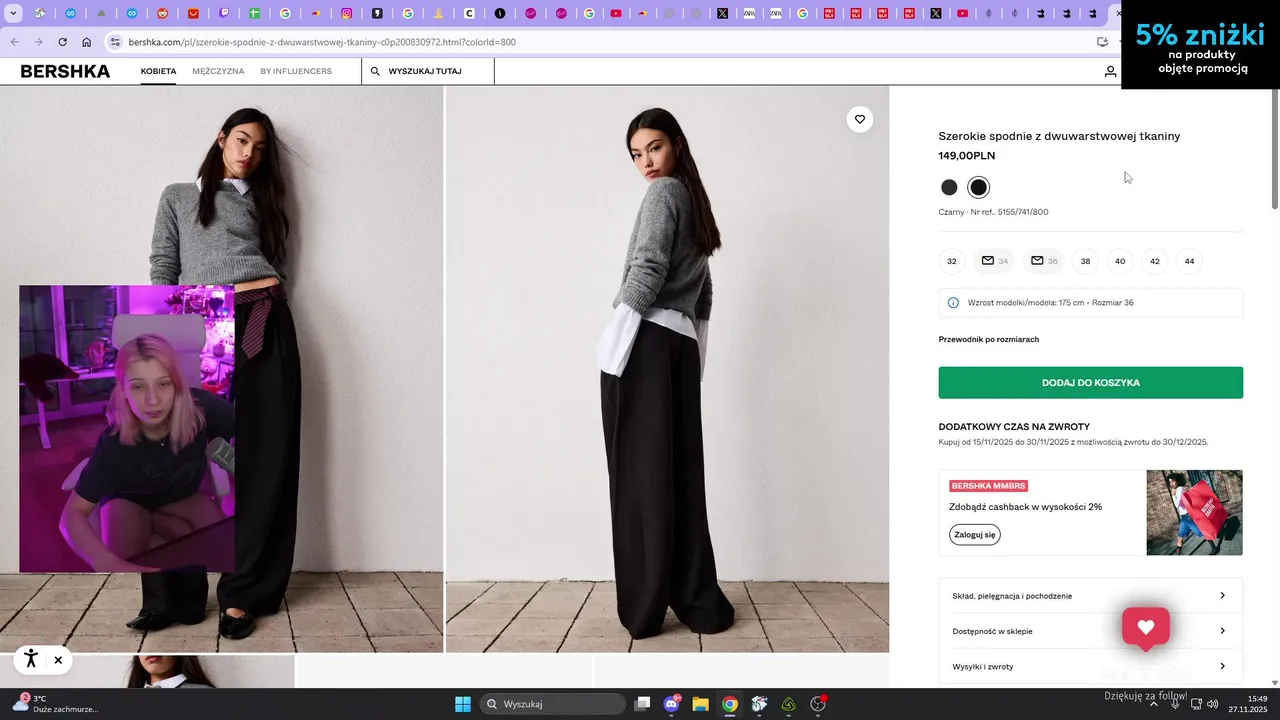The width and height of the screenshot is (1280, 720).
Task: Click the search magnifier icon
Action: click(375, 72)
